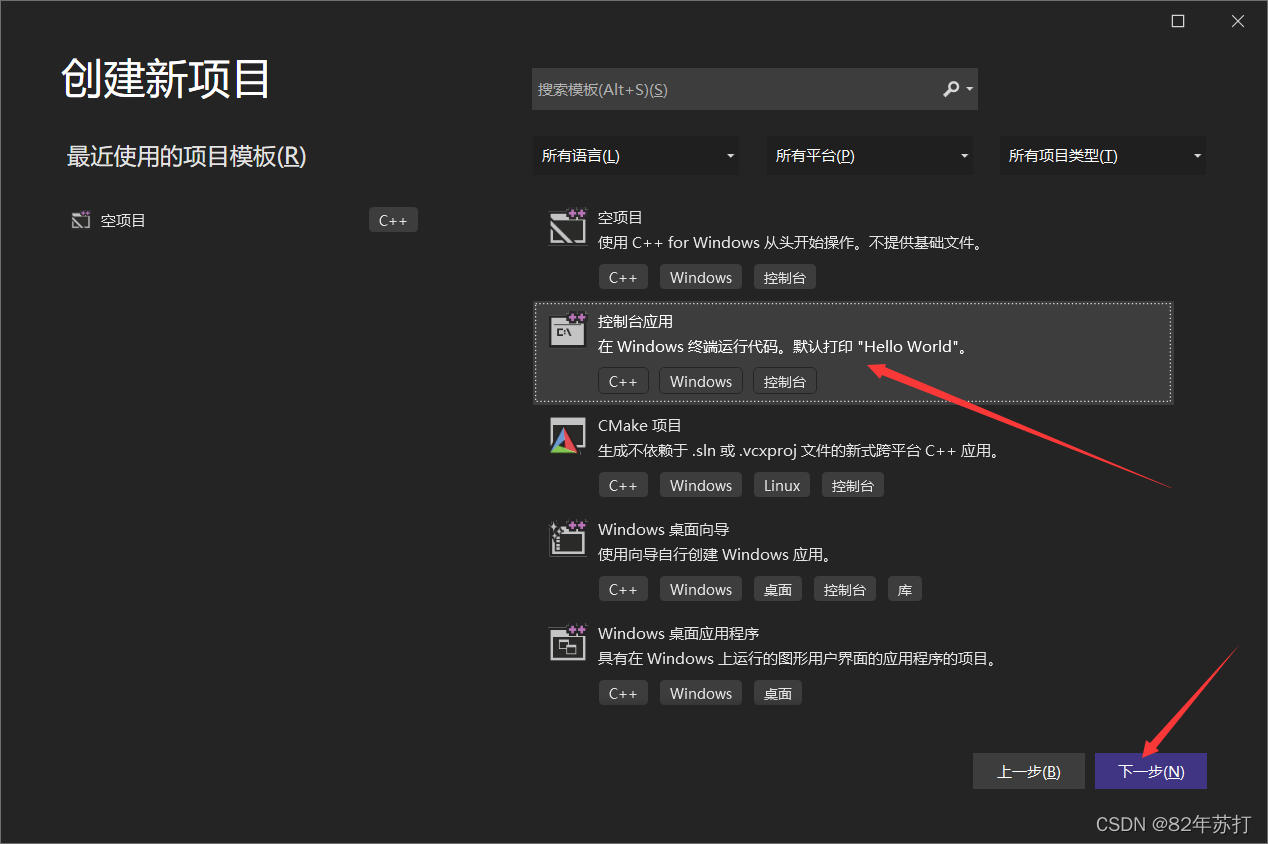This screenshot has width=1268, height=844.
Task: Click the 控制台应用 template icon
Action: pyautogui.click(x=567, y=331)
